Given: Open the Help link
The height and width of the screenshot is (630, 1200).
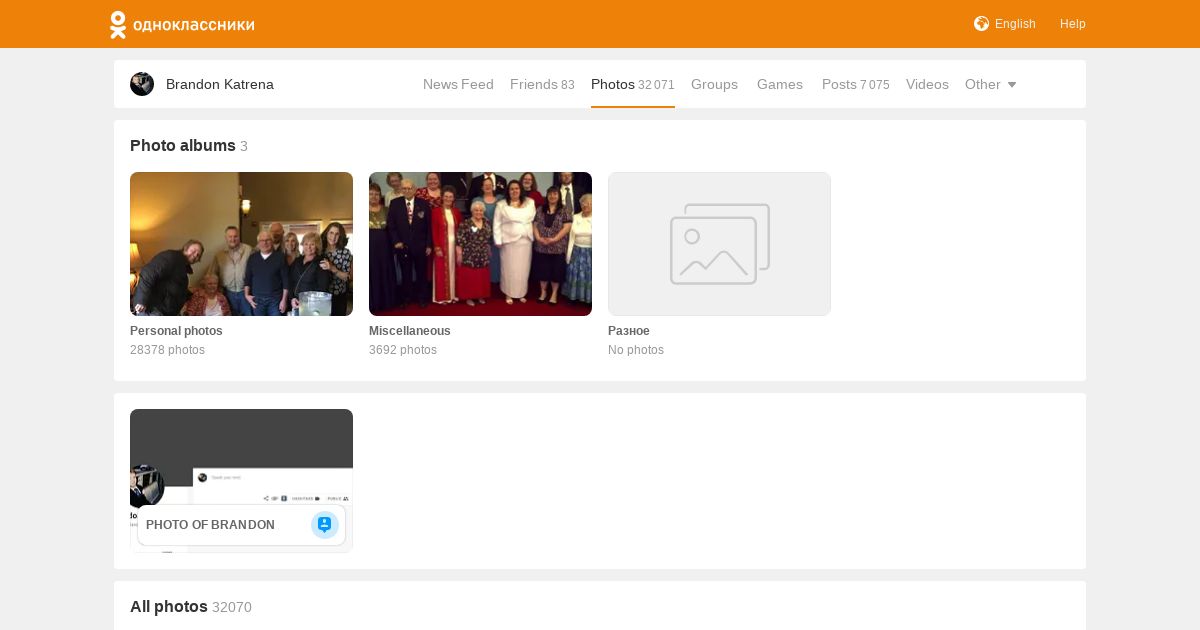Looking at the screenshot, I should point(1073,24).
